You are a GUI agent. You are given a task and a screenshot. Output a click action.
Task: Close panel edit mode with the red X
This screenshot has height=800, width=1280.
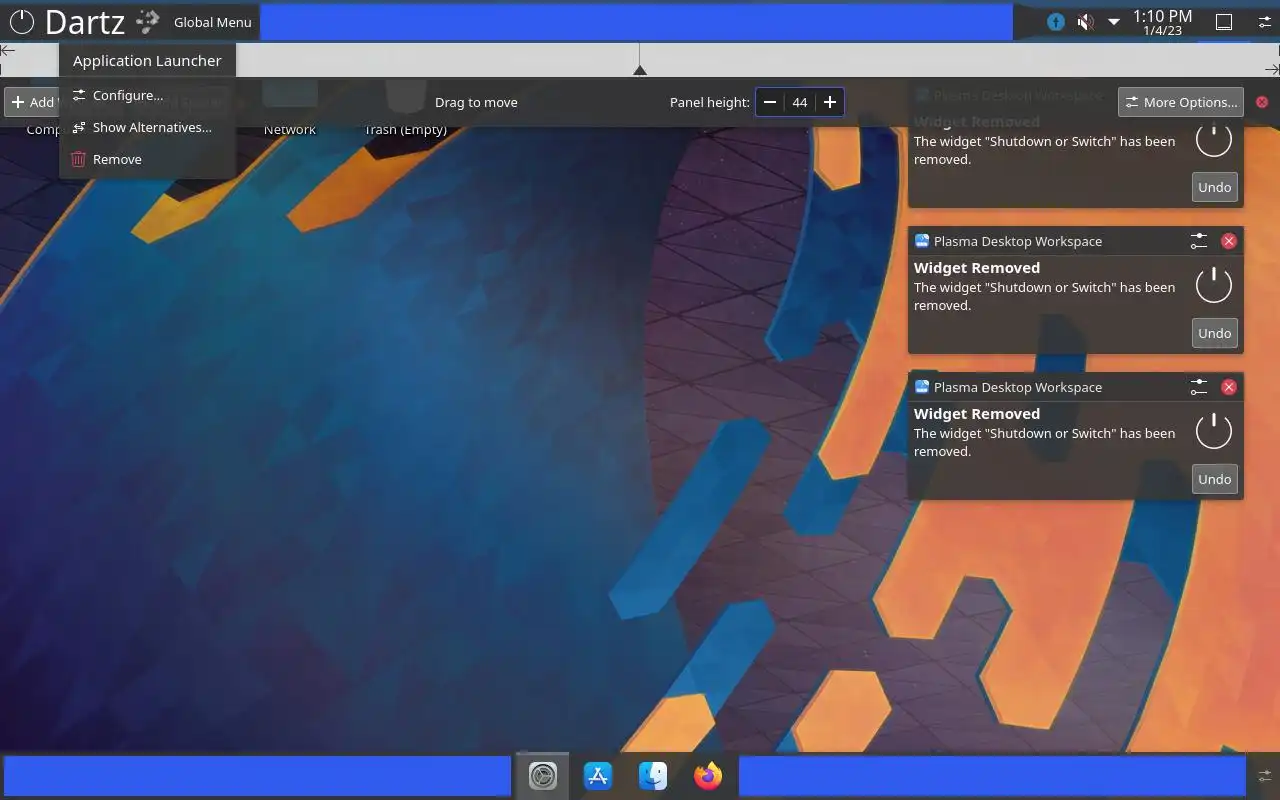click(x=1262, y=102)
